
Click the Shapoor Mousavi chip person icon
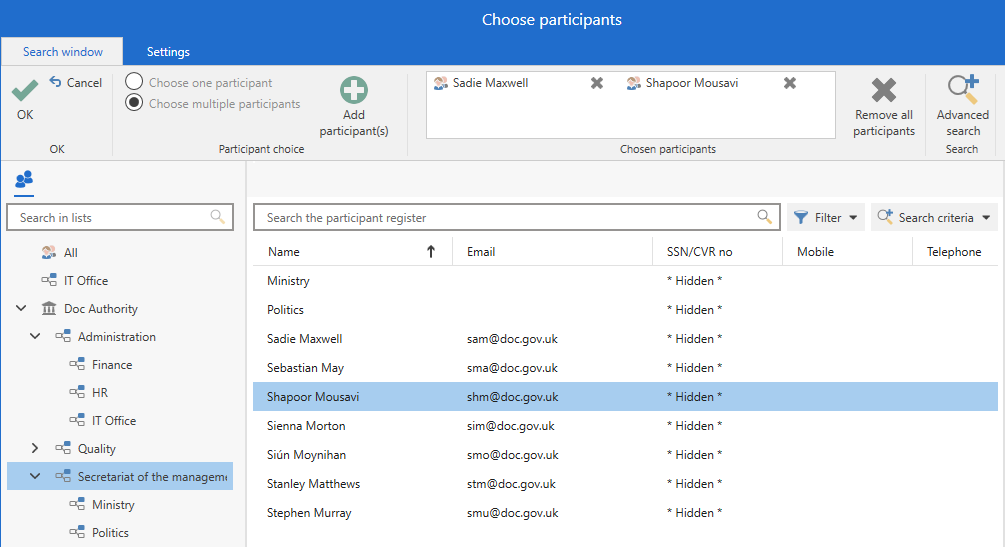(634, 83)
